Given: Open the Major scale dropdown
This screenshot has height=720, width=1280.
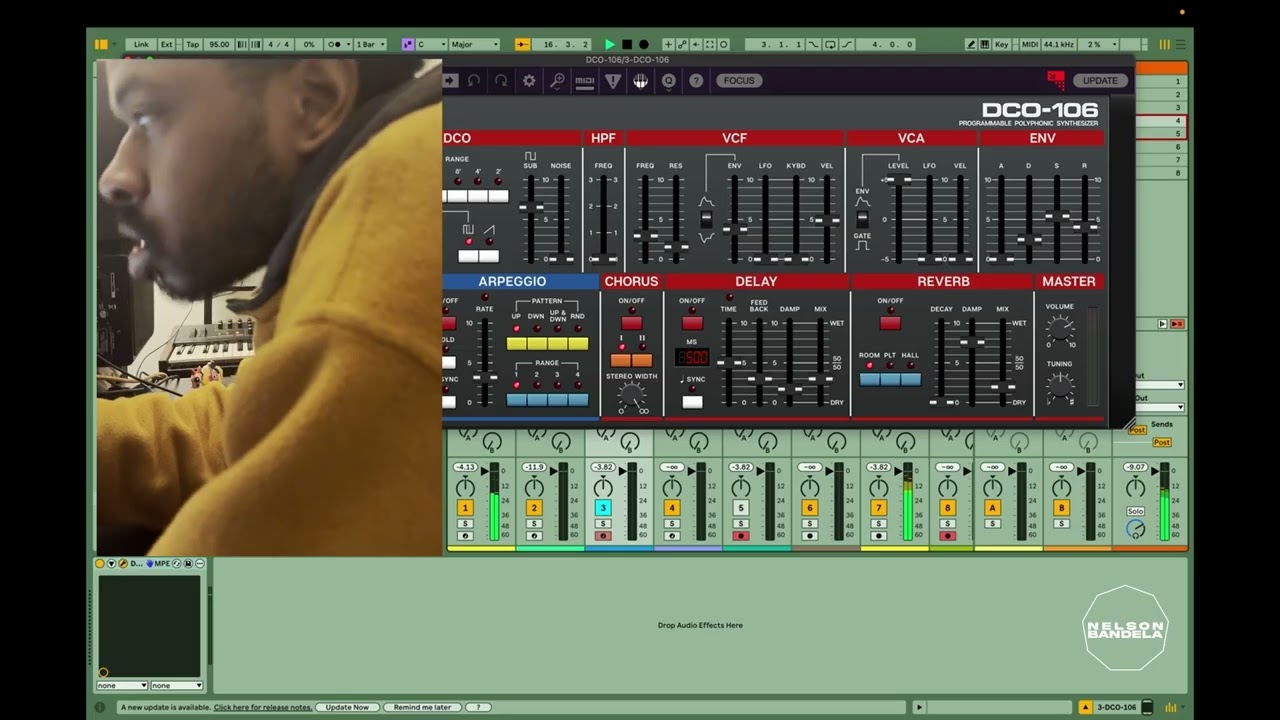Looking at the screenshot, I should pos(474,44).
